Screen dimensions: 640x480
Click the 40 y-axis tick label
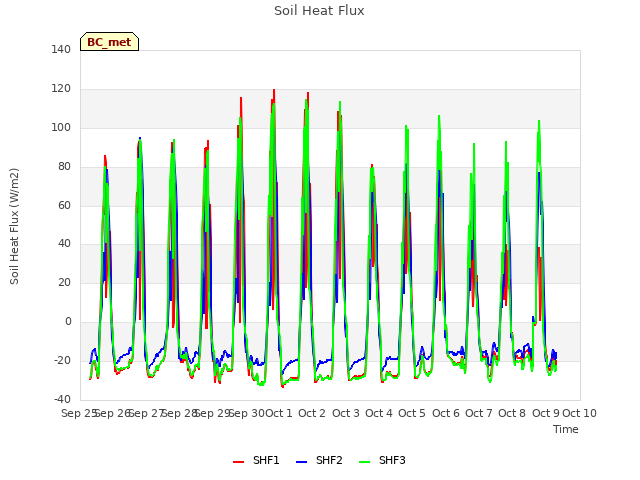click(x=64, y=244)
